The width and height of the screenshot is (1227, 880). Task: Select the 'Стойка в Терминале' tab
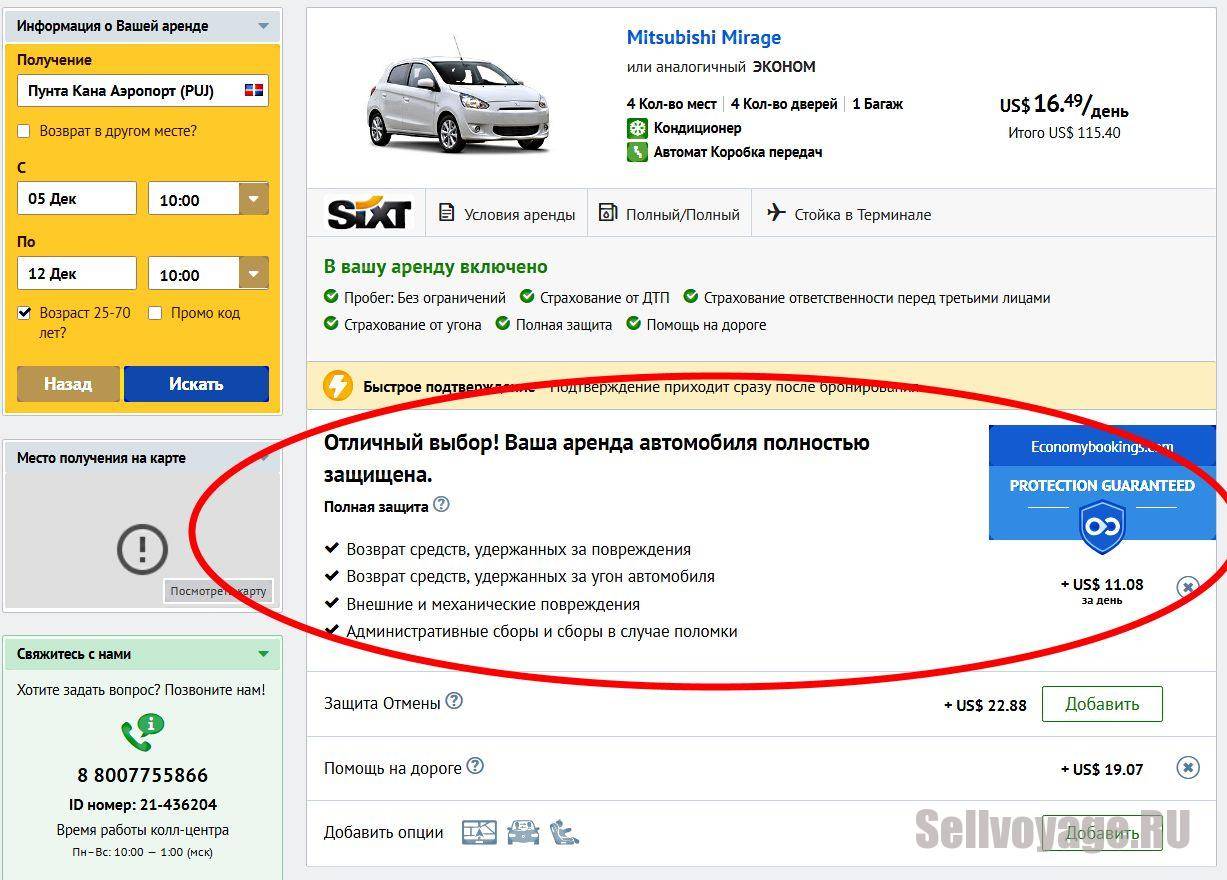pos(849,214)
